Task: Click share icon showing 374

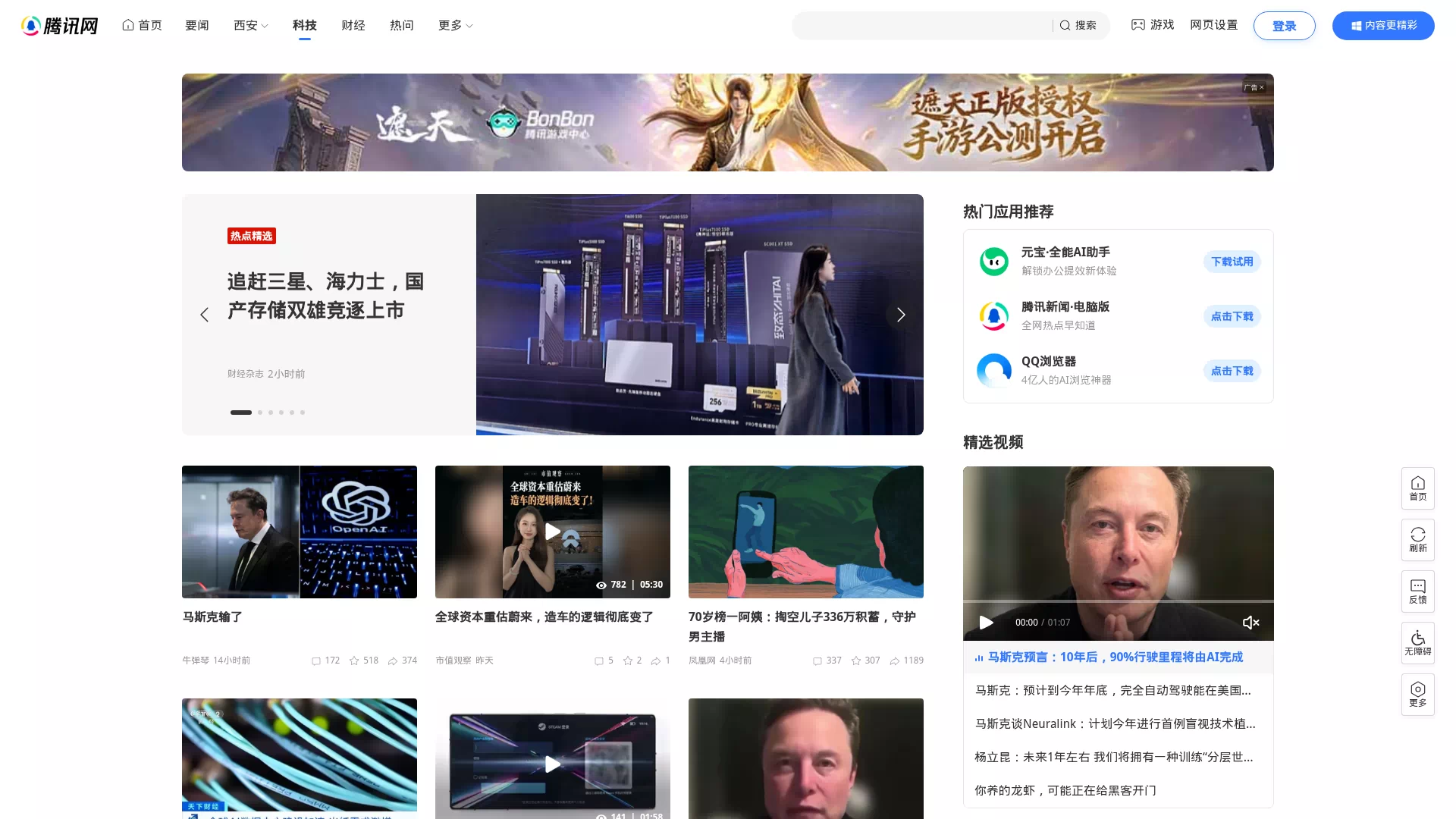Action: coord(393,661)
